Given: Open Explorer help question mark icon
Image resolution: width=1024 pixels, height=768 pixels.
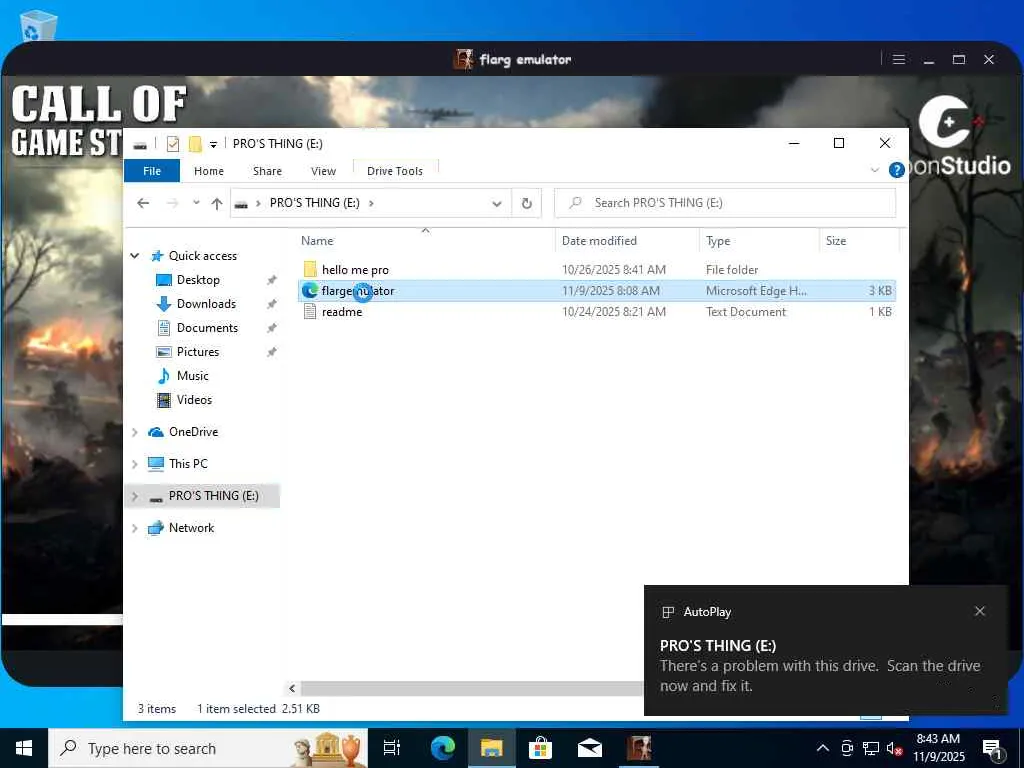Looking at the screenshot, I should tap(897, 170).
